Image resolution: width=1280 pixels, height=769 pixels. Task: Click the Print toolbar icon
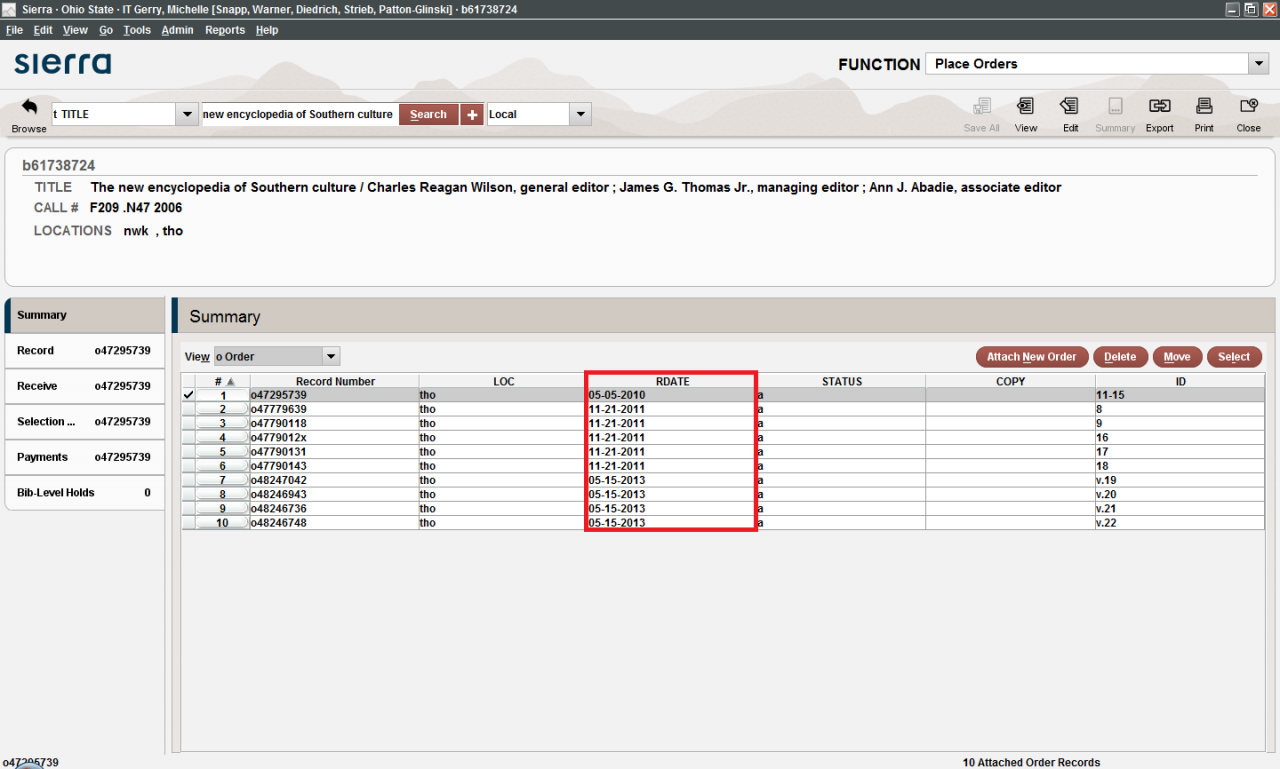pyautogui.click(x=1204, y=106)
